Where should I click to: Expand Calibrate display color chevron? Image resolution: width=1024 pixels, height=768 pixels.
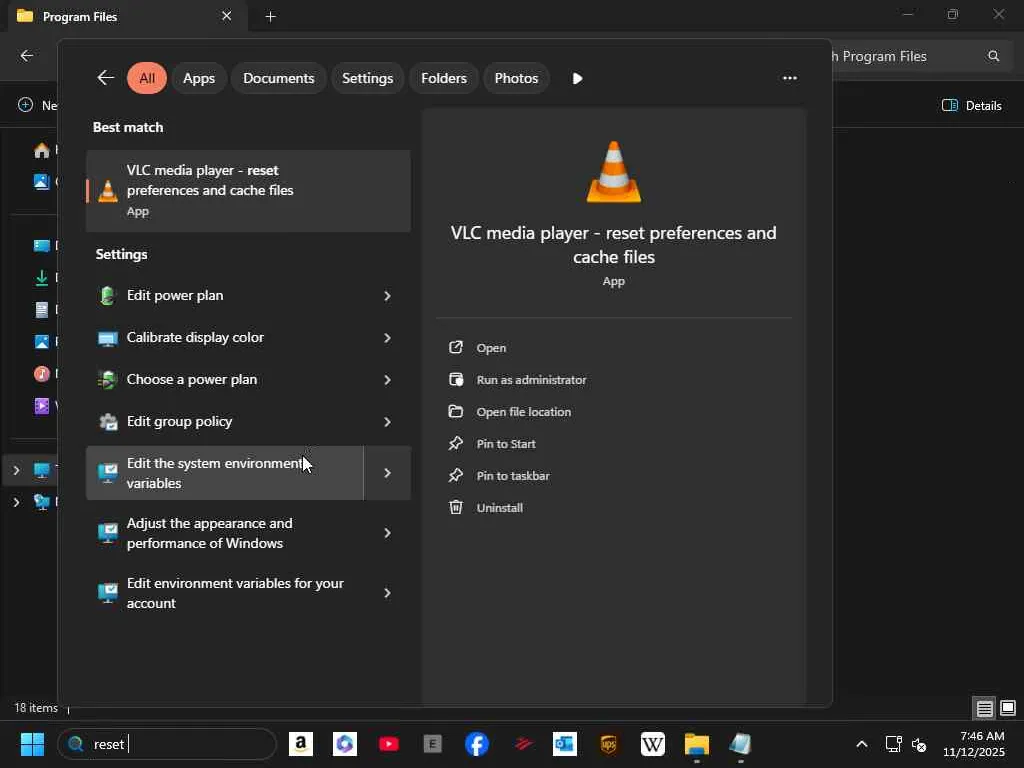click(387, 338)
